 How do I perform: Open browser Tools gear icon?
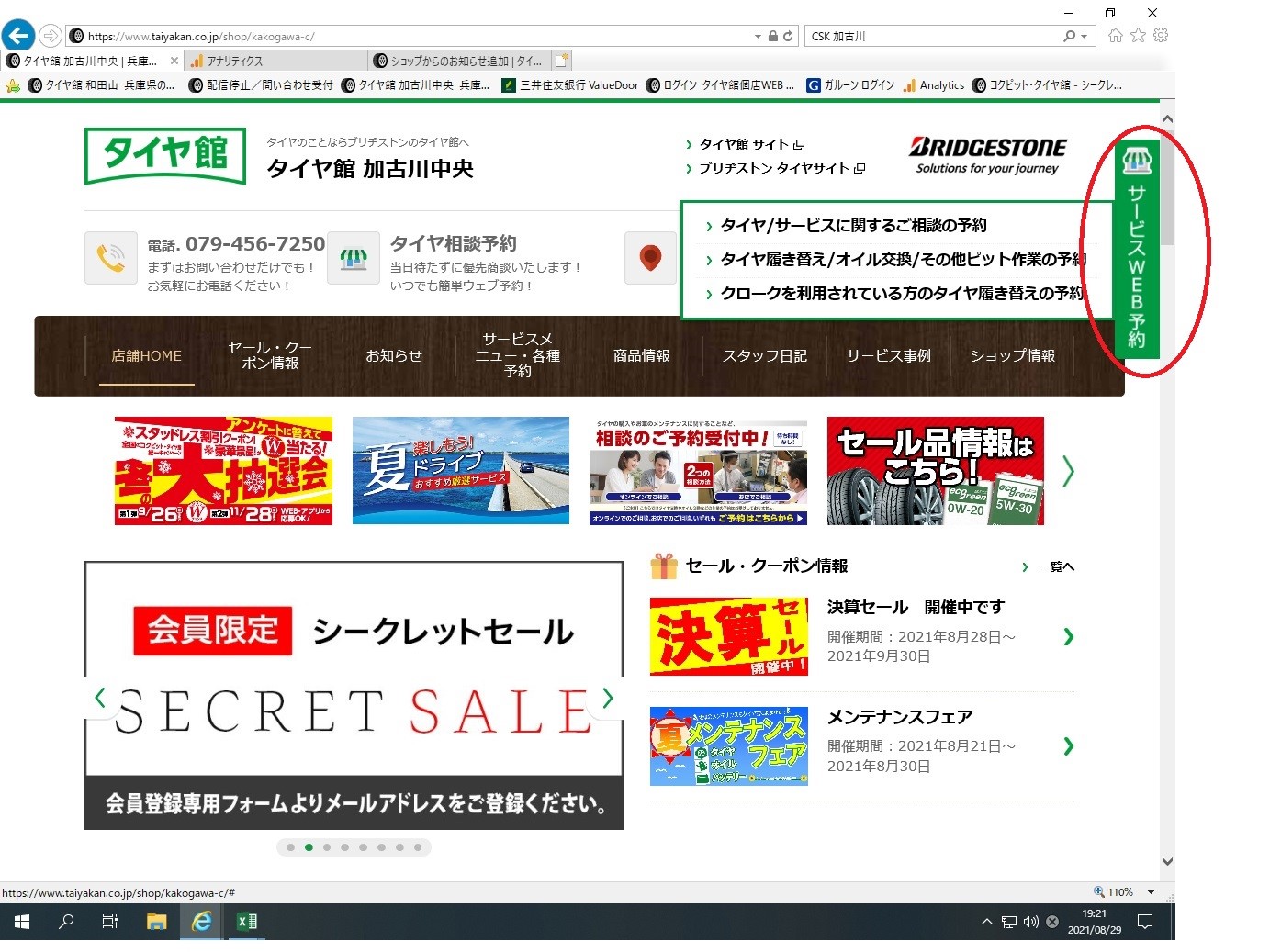pos(1161,36)
